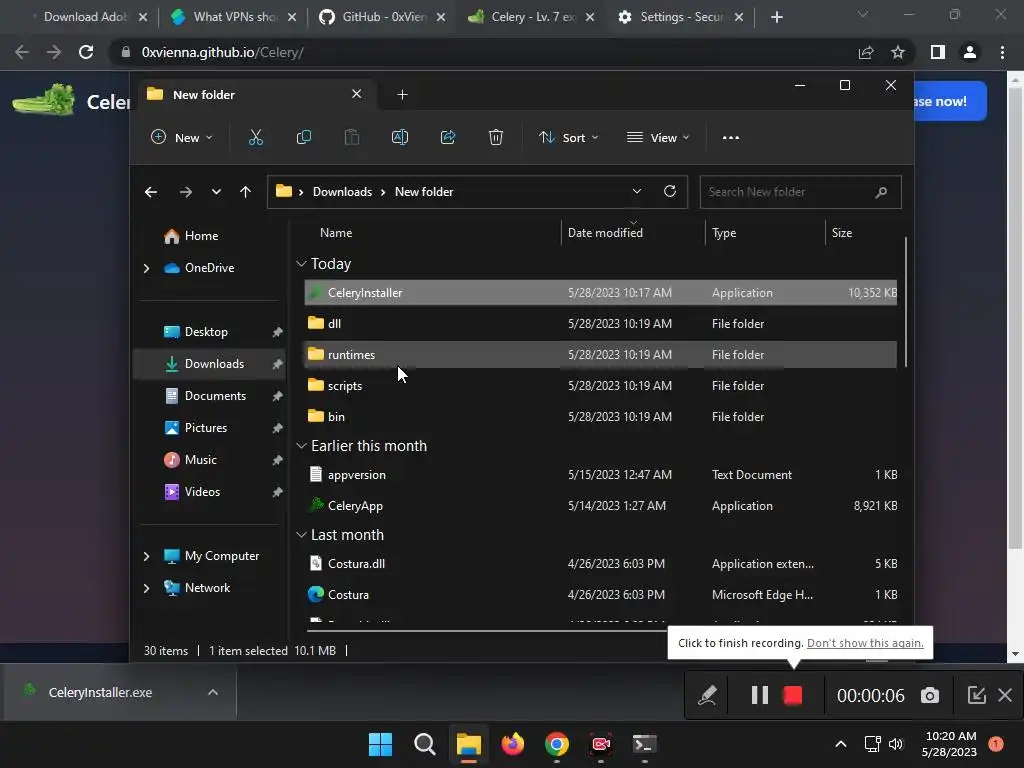This screenshot has height=768, width=1024.
Task: Click the Search New folder field
Action: [x=801, y=192]
